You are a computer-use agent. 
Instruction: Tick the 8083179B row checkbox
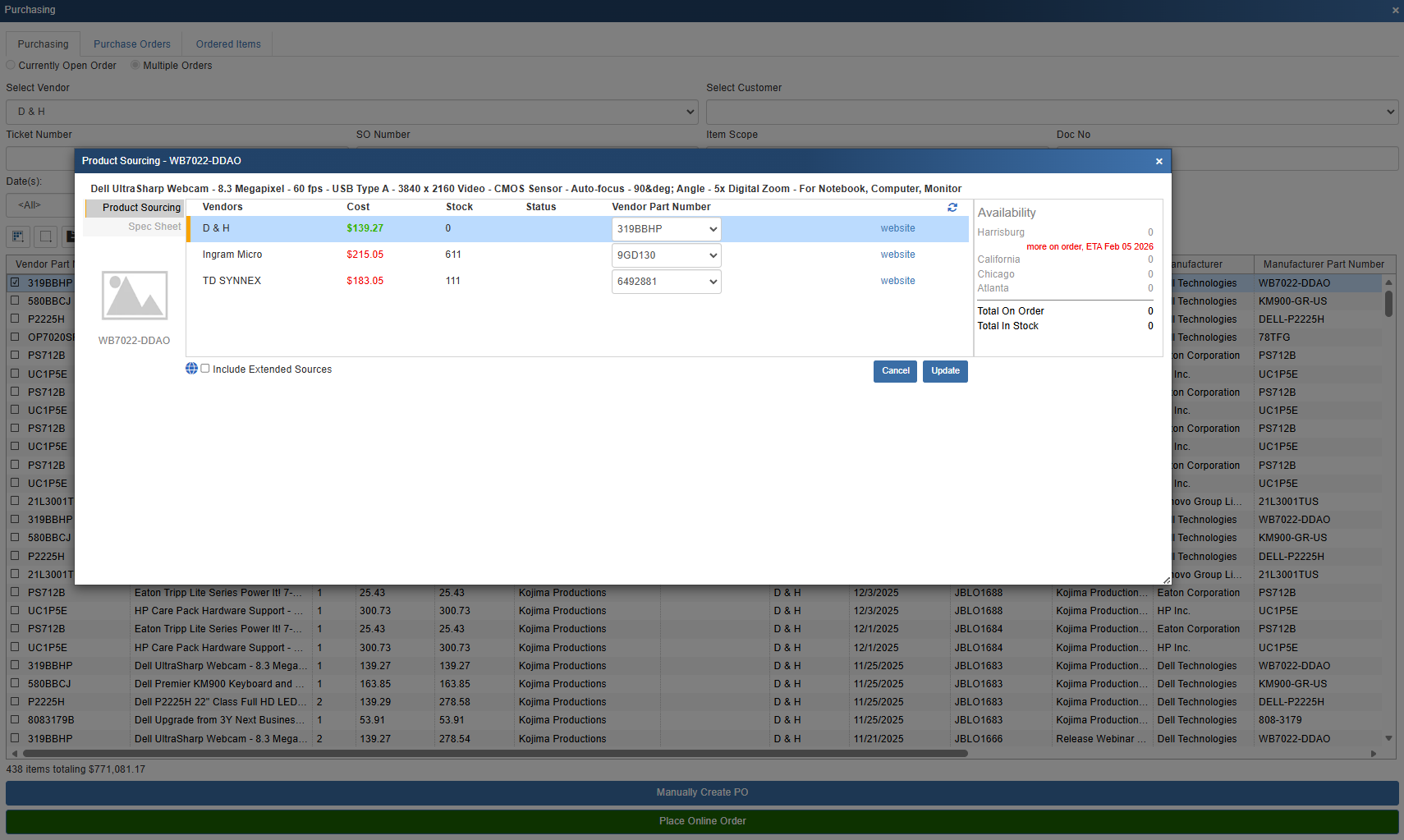(15, 720)
